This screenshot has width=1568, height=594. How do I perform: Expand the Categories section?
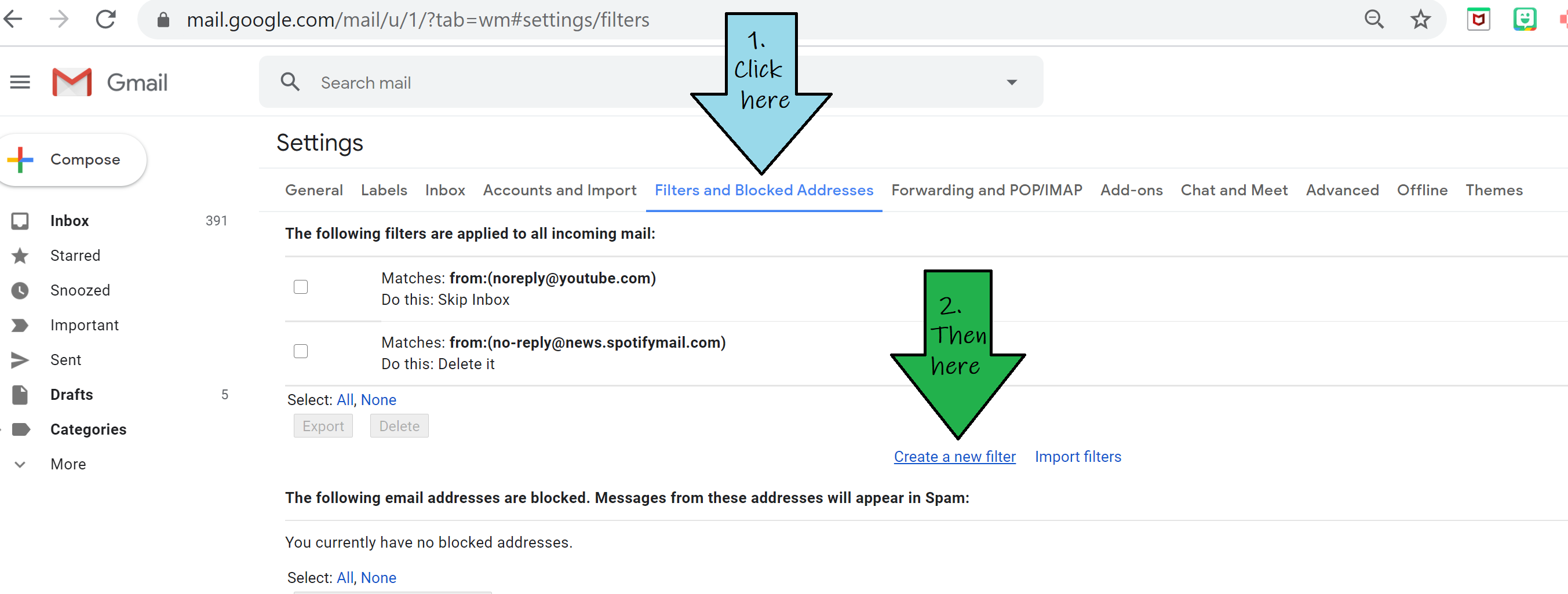coord(20,429)
